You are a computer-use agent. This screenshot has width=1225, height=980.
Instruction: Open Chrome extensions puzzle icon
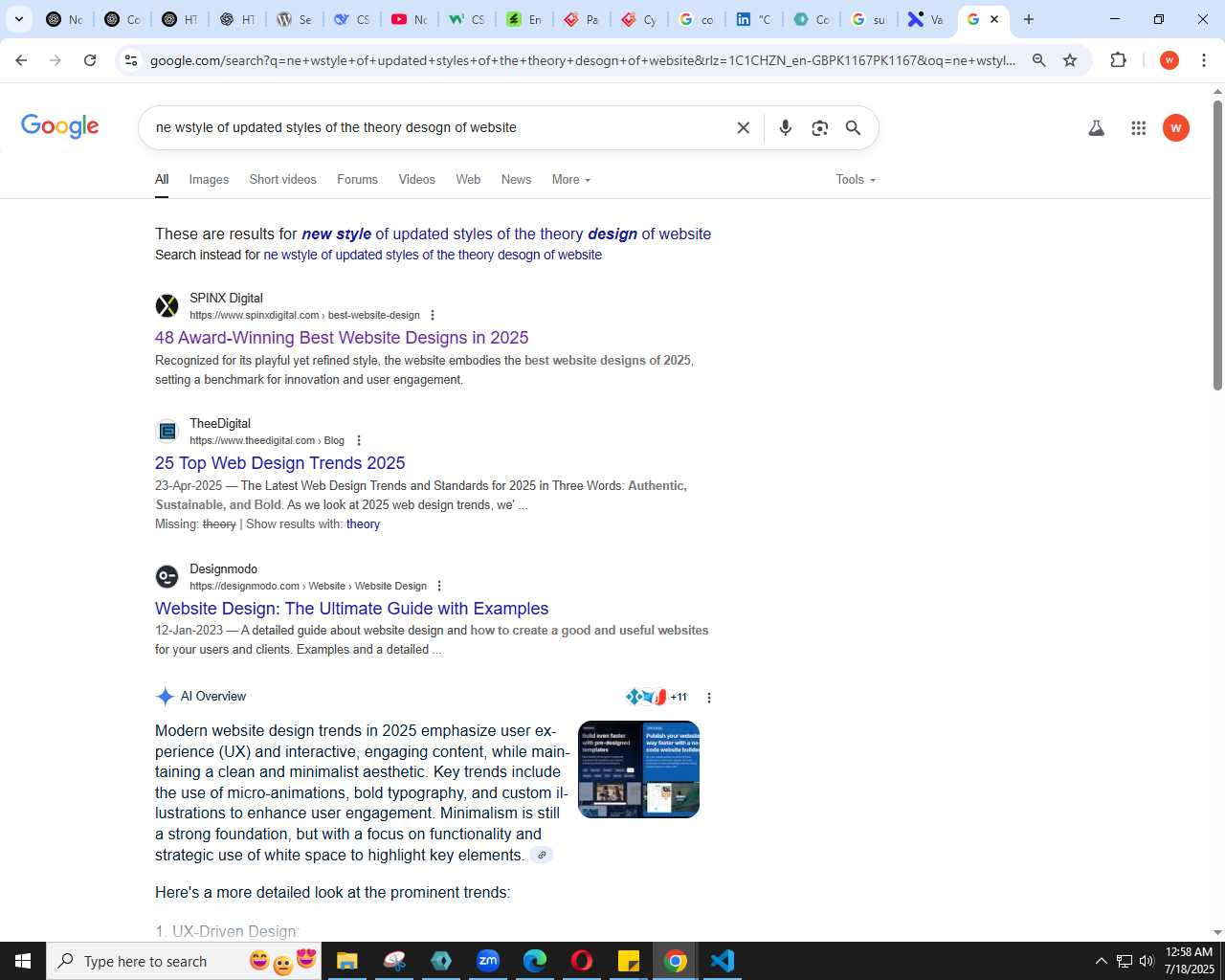(x=1118, y=60)
